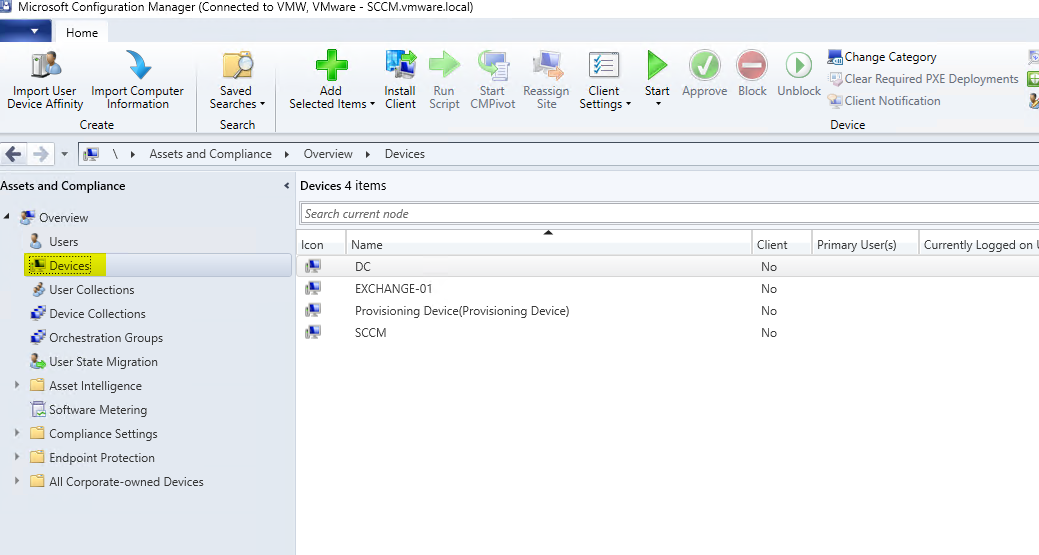Click the Install Client icon
Screen dimensions: 1039x555
click(x=400, y=66)
